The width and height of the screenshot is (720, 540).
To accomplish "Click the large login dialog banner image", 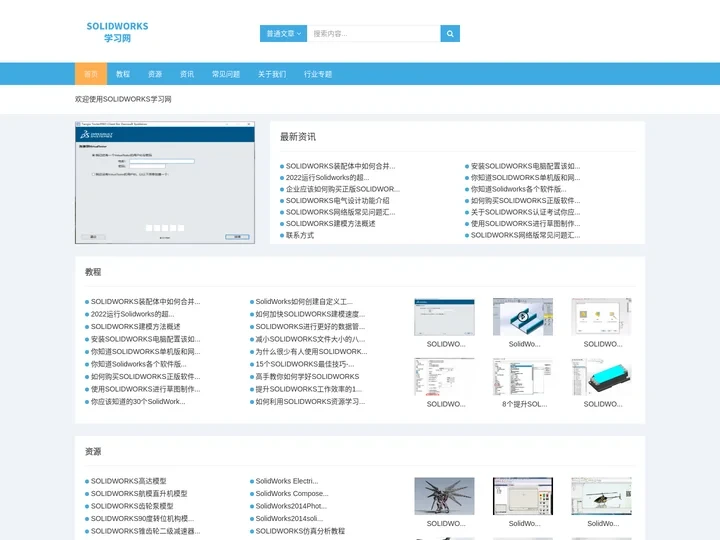I will coord(165,182).
